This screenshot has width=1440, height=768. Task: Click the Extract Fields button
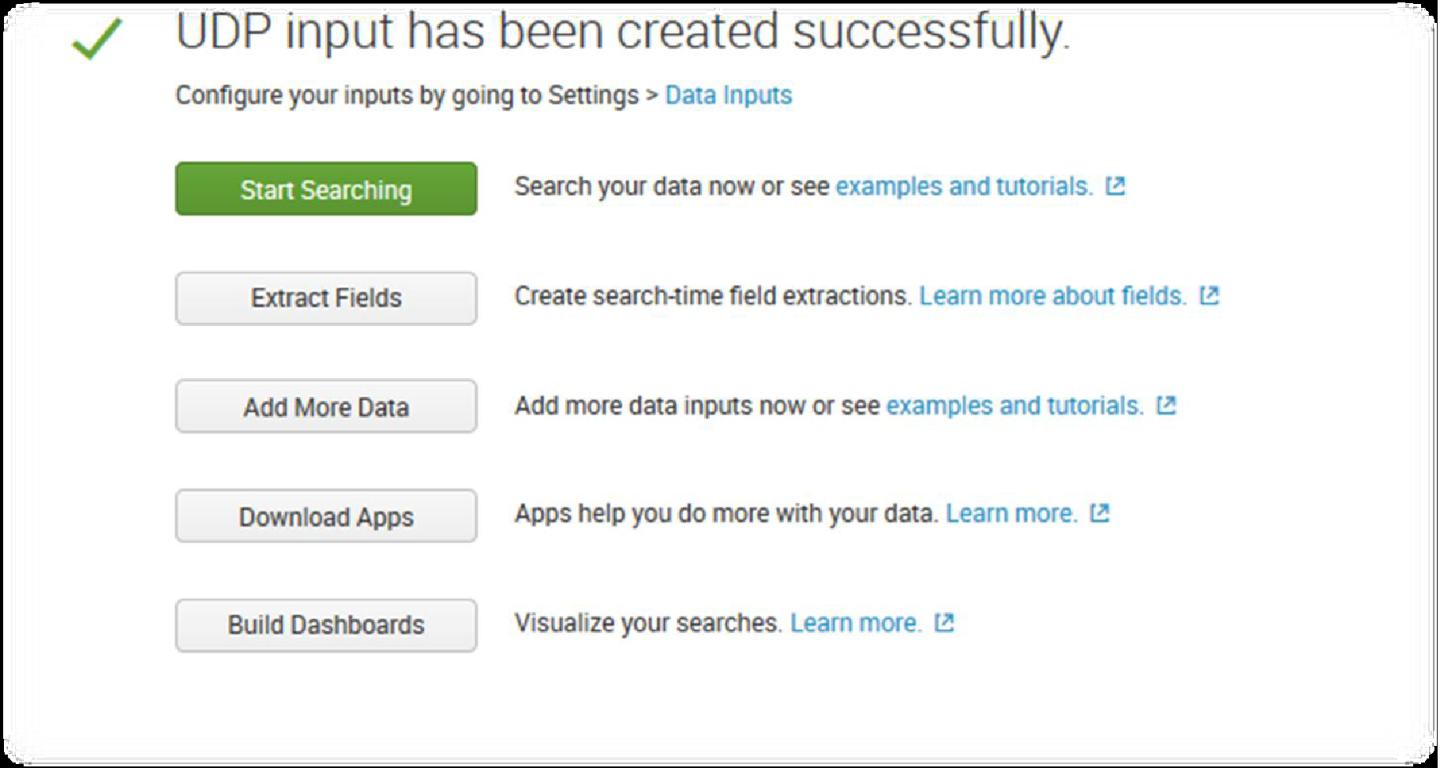pos(326,297)
